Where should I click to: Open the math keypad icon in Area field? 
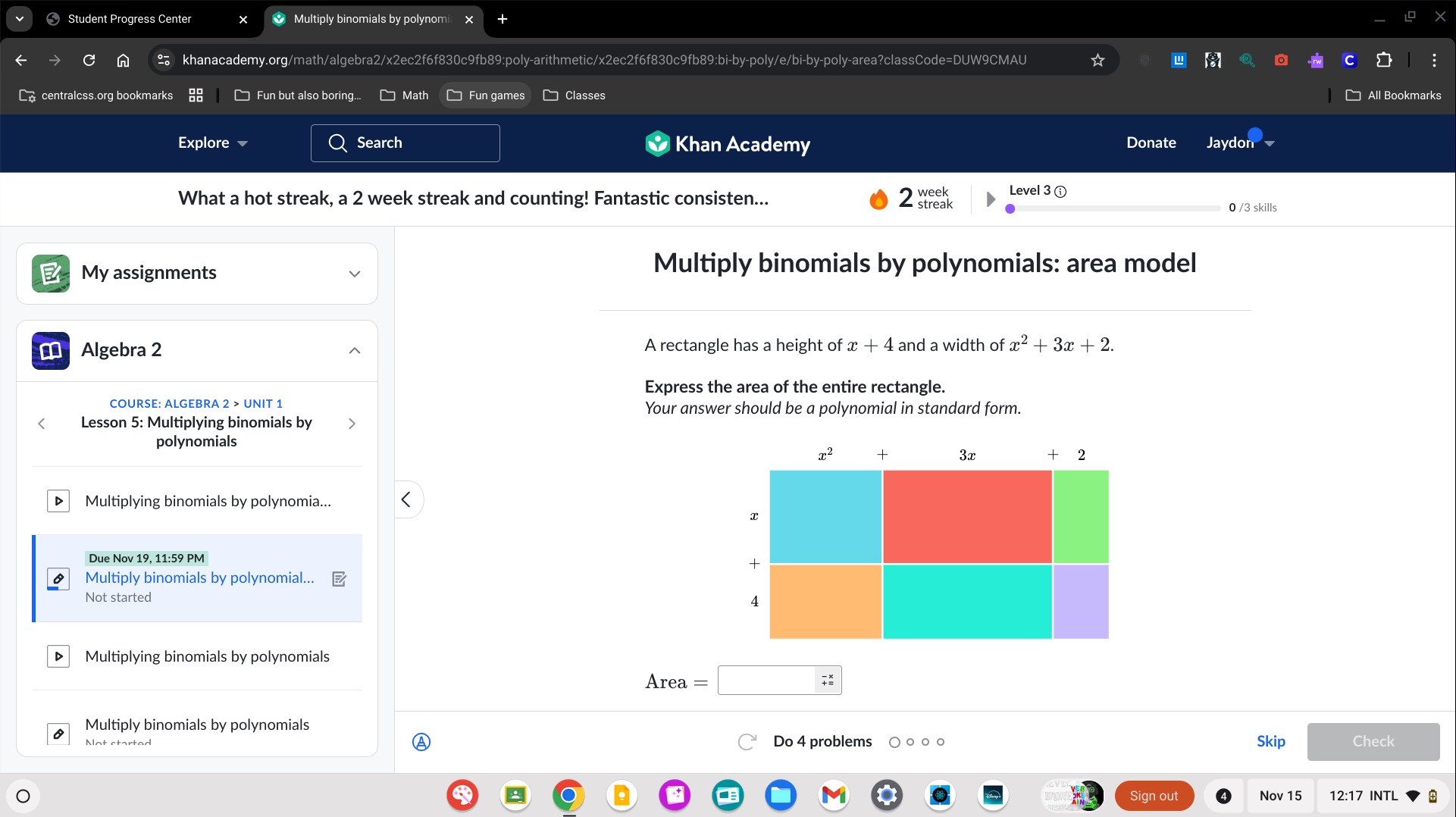pos(827,681)
